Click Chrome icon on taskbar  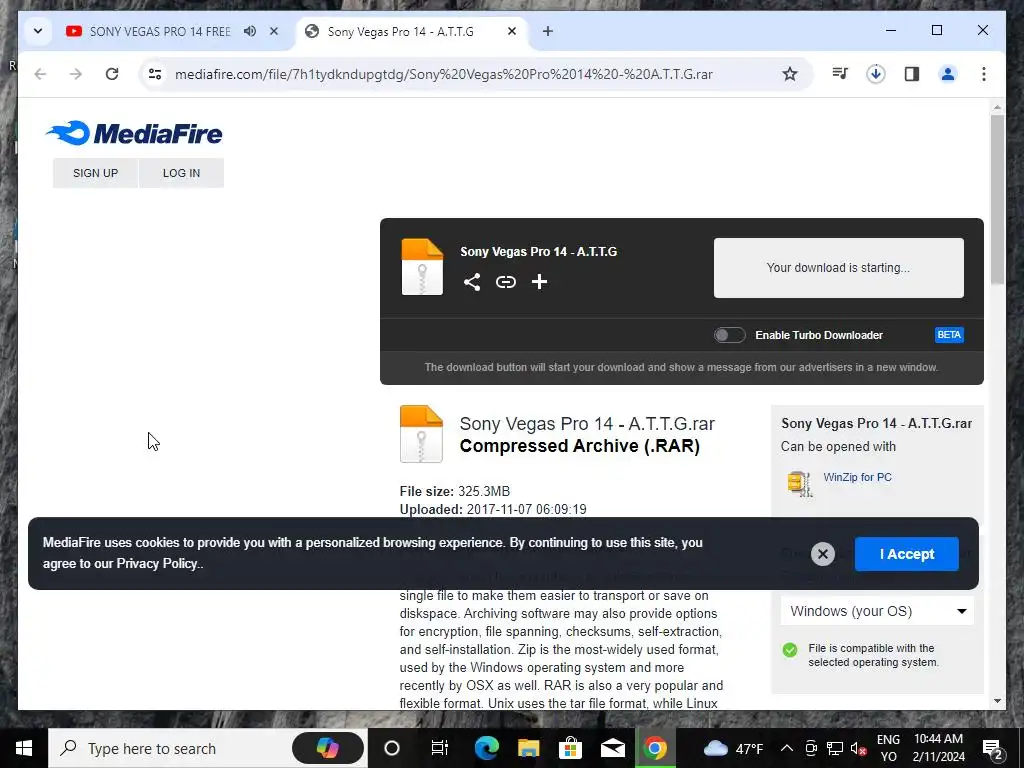[654, 748]
